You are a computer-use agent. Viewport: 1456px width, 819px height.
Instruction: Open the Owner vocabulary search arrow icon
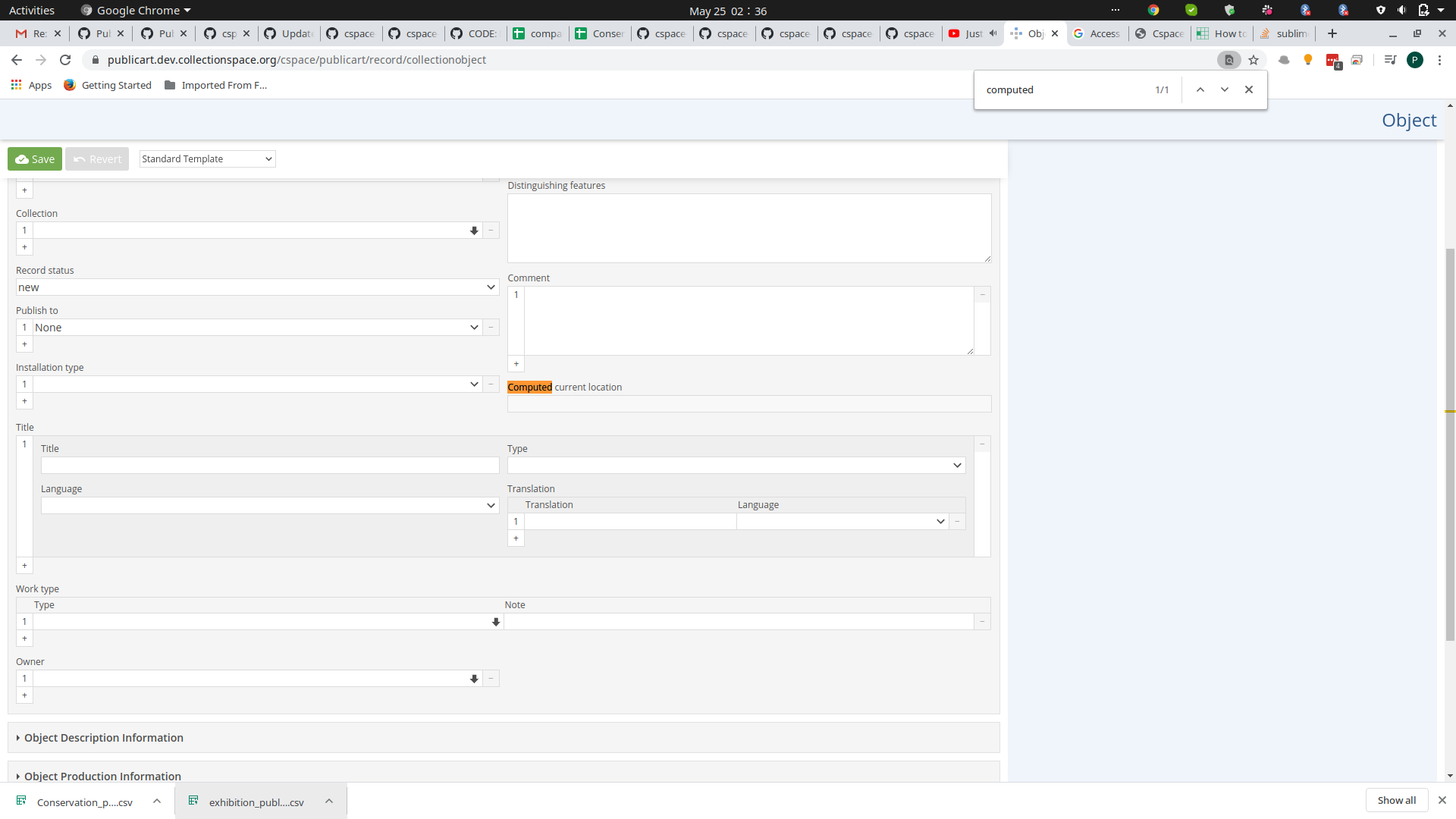click(474, 679)
